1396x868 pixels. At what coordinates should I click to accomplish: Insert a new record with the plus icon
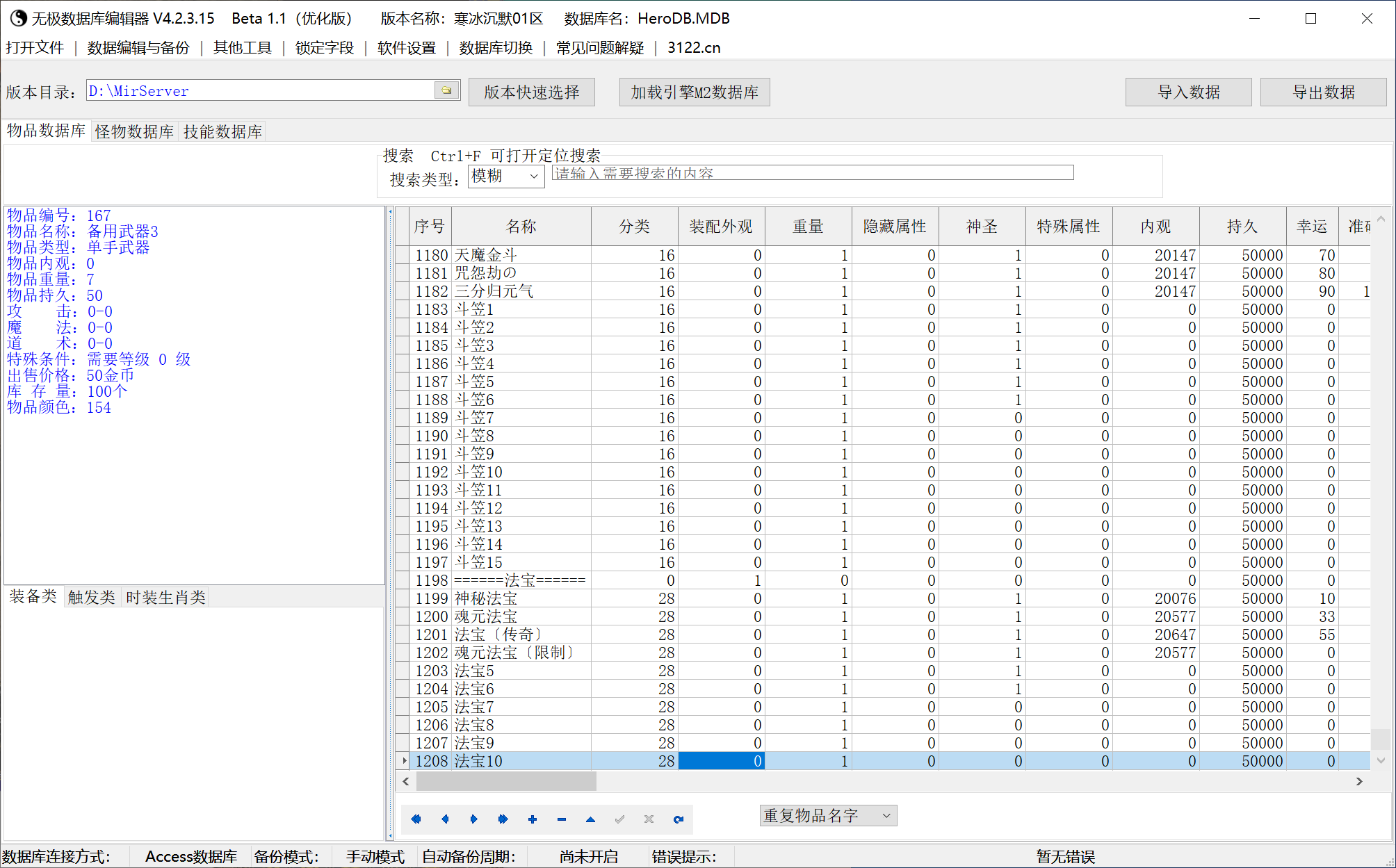(532, 819)
